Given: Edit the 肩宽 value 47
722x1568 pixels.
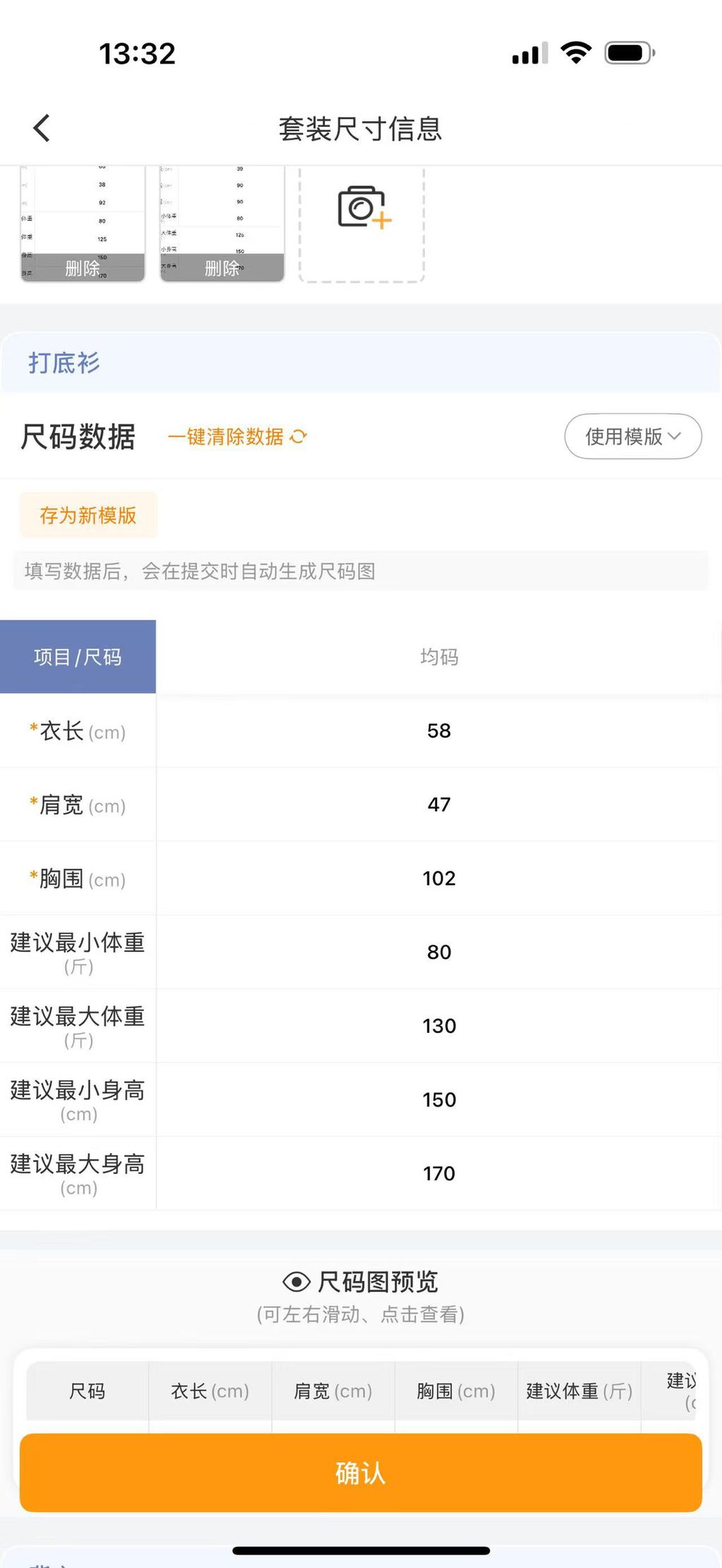Looking at the screenshot, I should coord(439,804).
